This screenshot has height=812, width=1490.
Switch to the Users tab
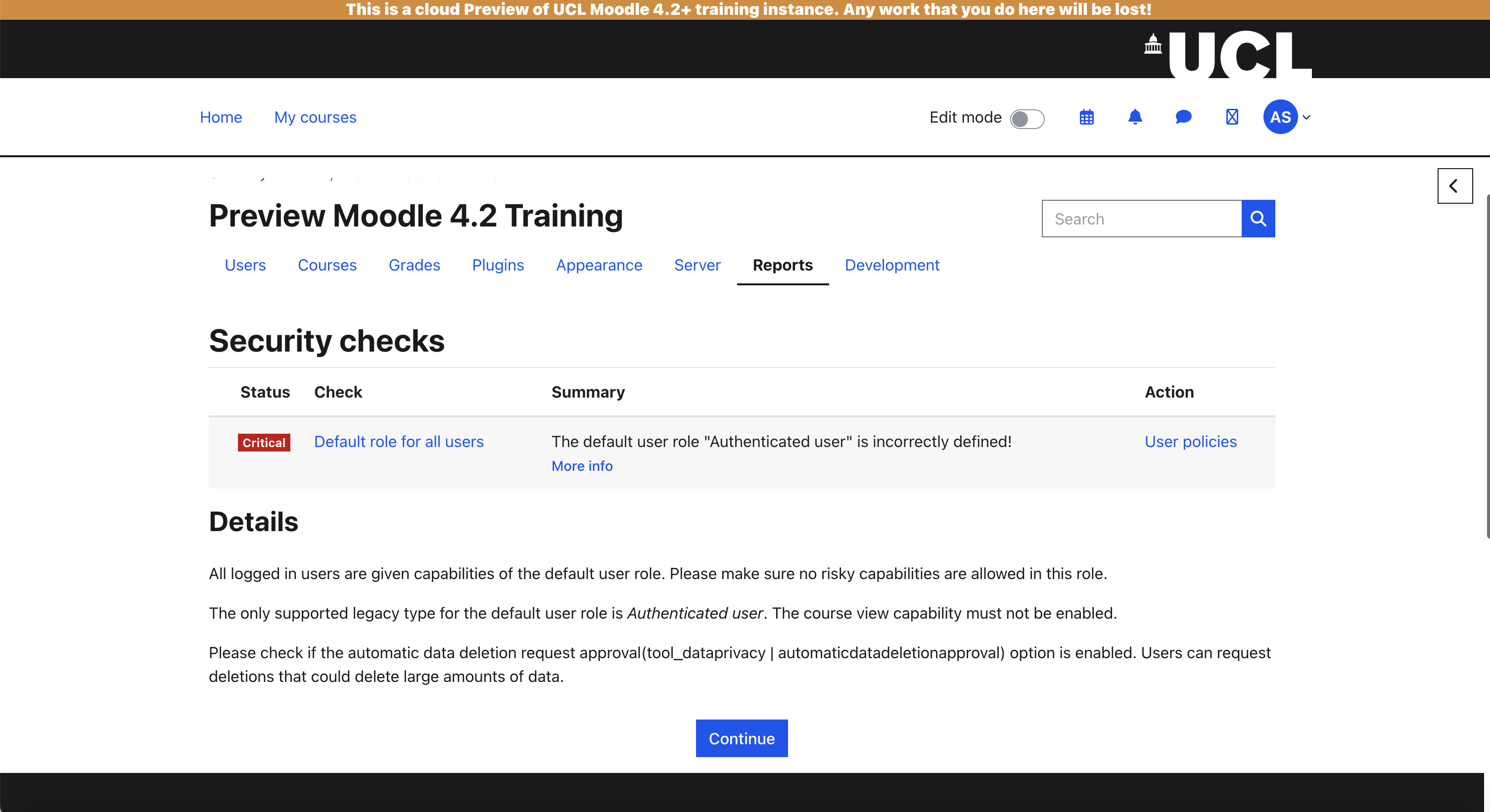pos(245,265)
